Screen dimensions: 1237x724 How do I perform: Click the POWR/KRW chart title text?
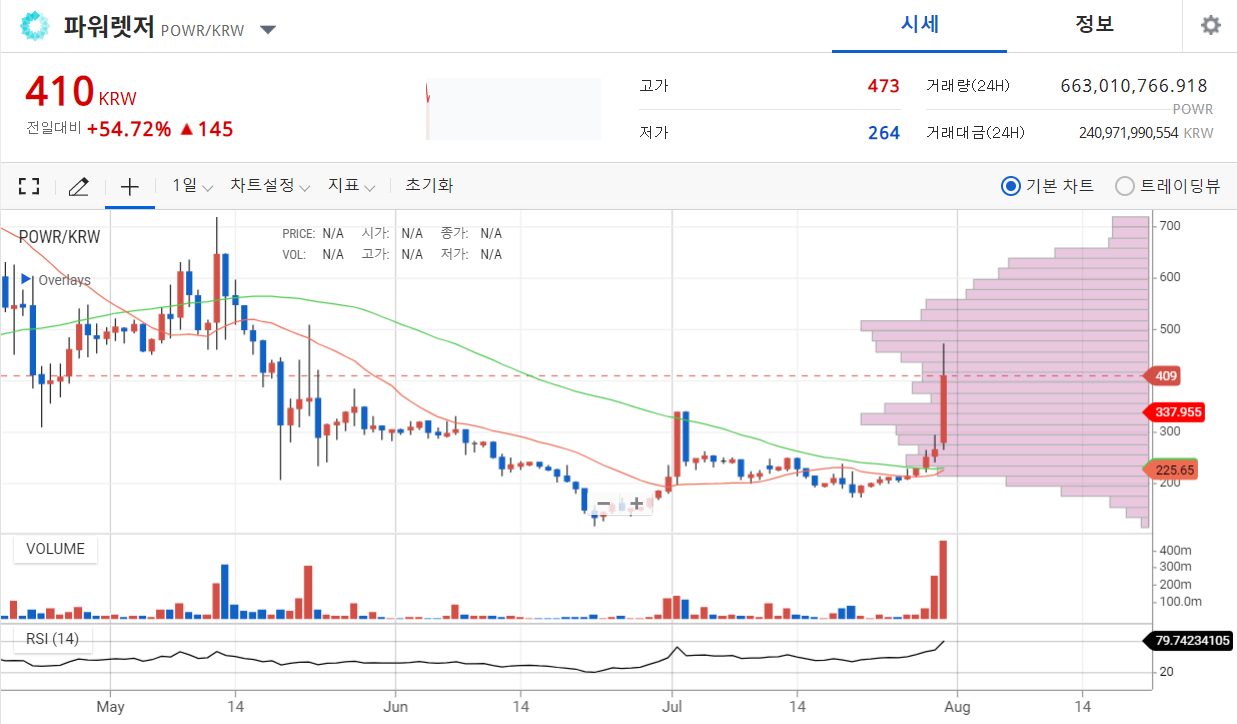pyautogui.click(x=59, y=237)
